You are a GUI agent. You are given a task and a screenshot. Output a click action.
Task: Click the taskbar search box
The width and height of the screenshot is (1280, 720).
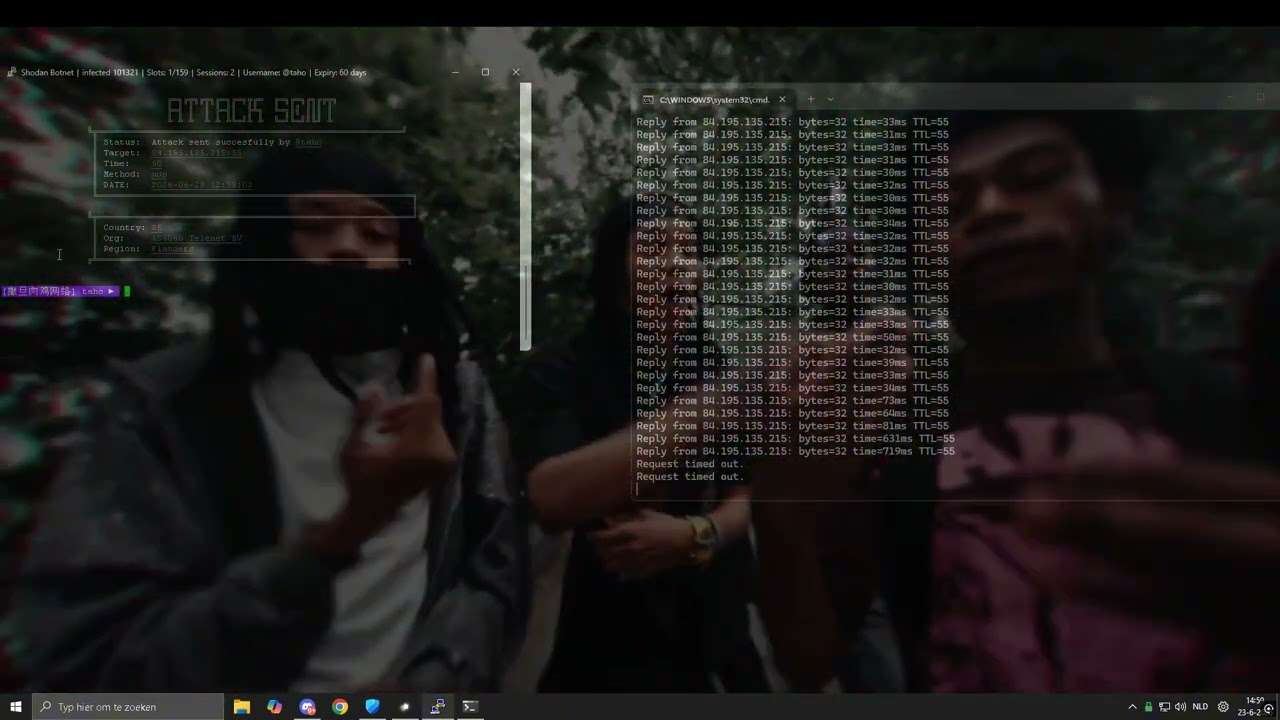click(128, 707)
